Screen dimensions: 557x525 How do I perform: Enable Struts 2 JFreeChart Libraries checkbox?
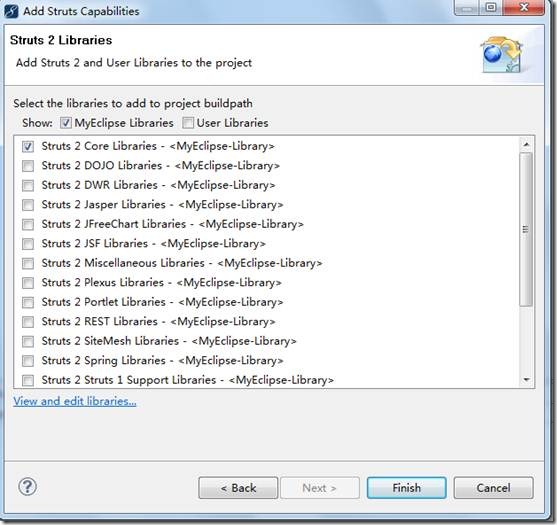28,224
